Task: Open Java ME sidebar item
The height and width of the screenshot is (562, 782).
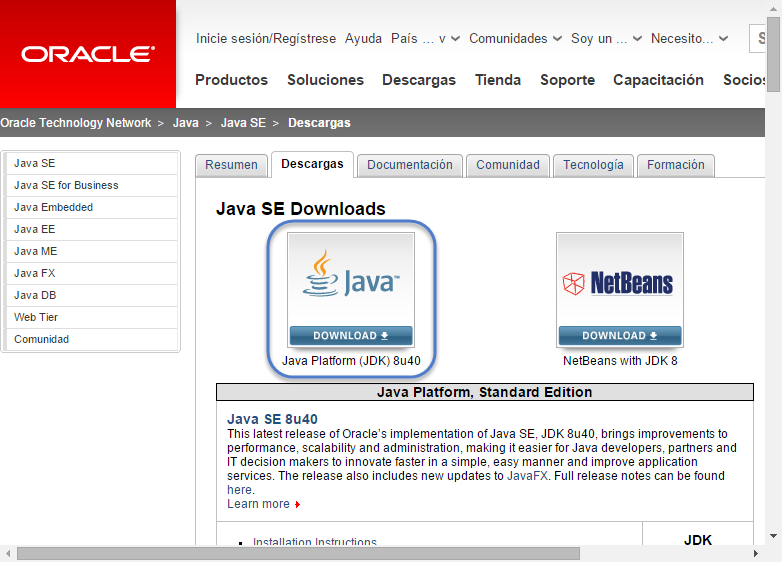Action: pyautogui.click(x=91, y=251)
